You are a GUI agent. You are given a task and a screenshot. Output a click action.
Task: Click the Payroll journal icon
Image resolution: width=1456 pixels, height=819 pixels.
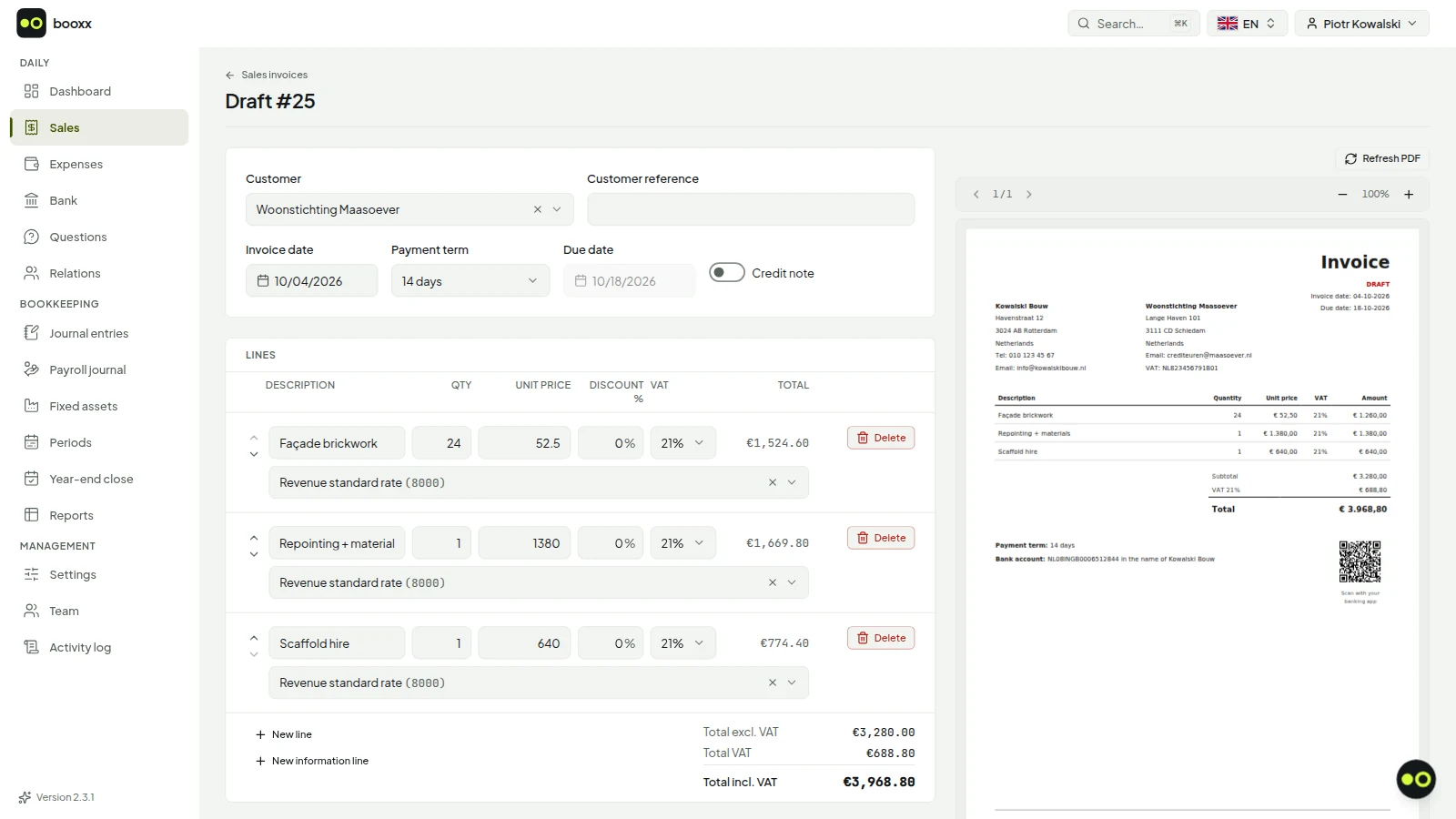point(32,369)
